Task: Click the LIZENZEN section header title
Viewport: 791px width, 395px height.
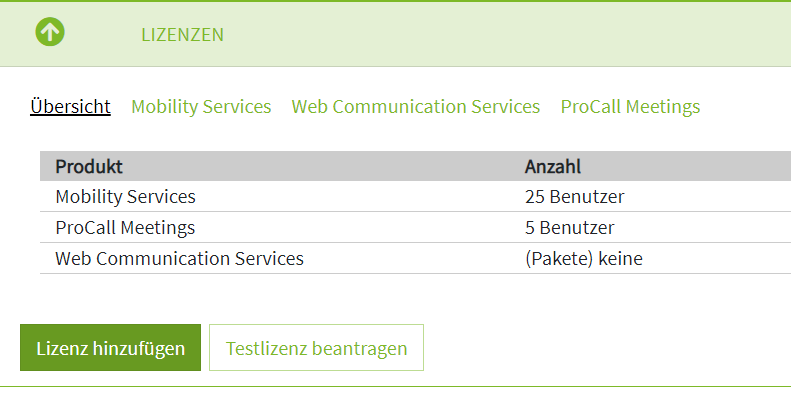Action: (x=182, y=35)
